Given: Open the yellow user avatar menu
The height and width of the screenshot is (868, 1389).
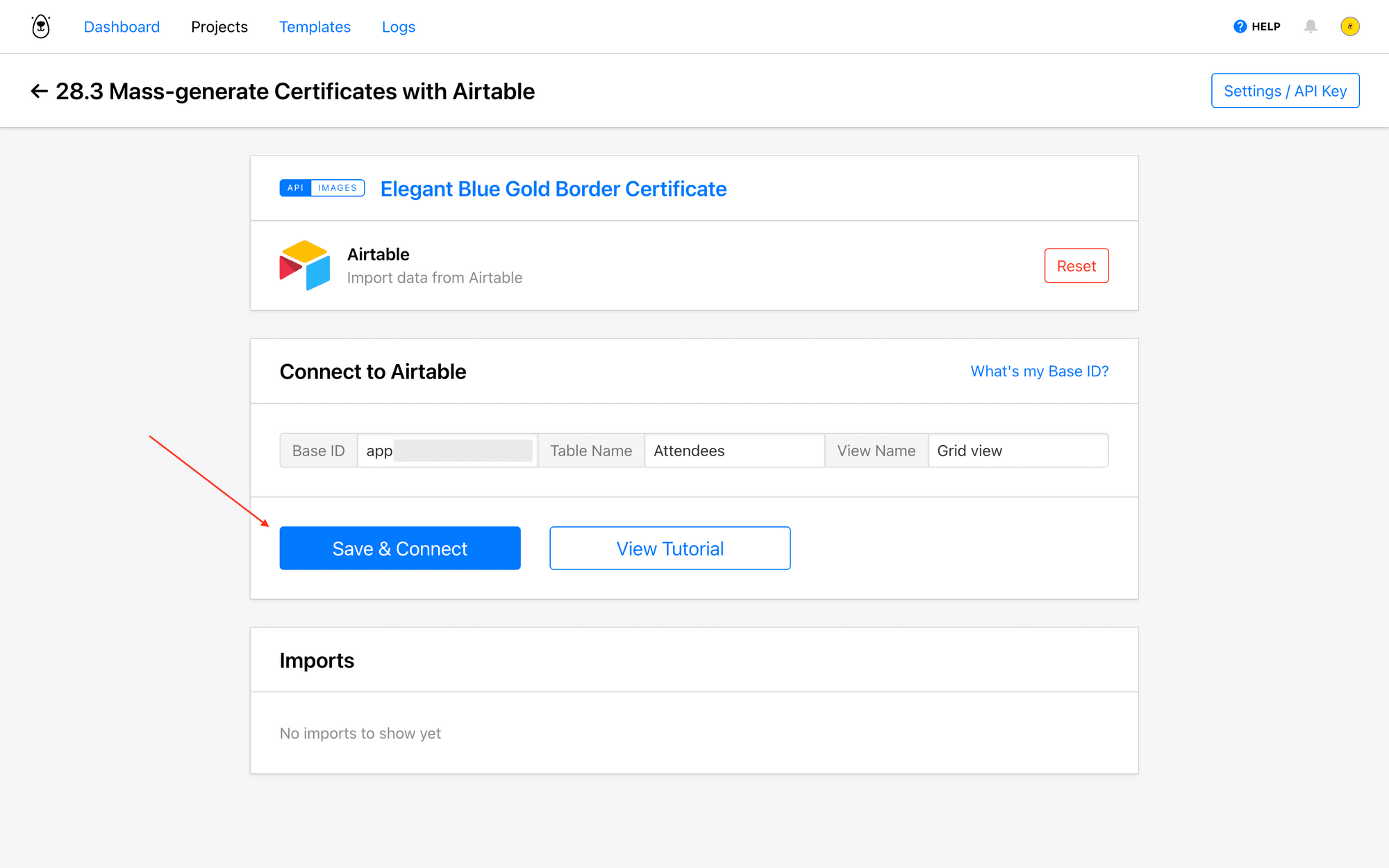Looking at the screenshot, I should pyautogui.click(x=1349, y=26).
